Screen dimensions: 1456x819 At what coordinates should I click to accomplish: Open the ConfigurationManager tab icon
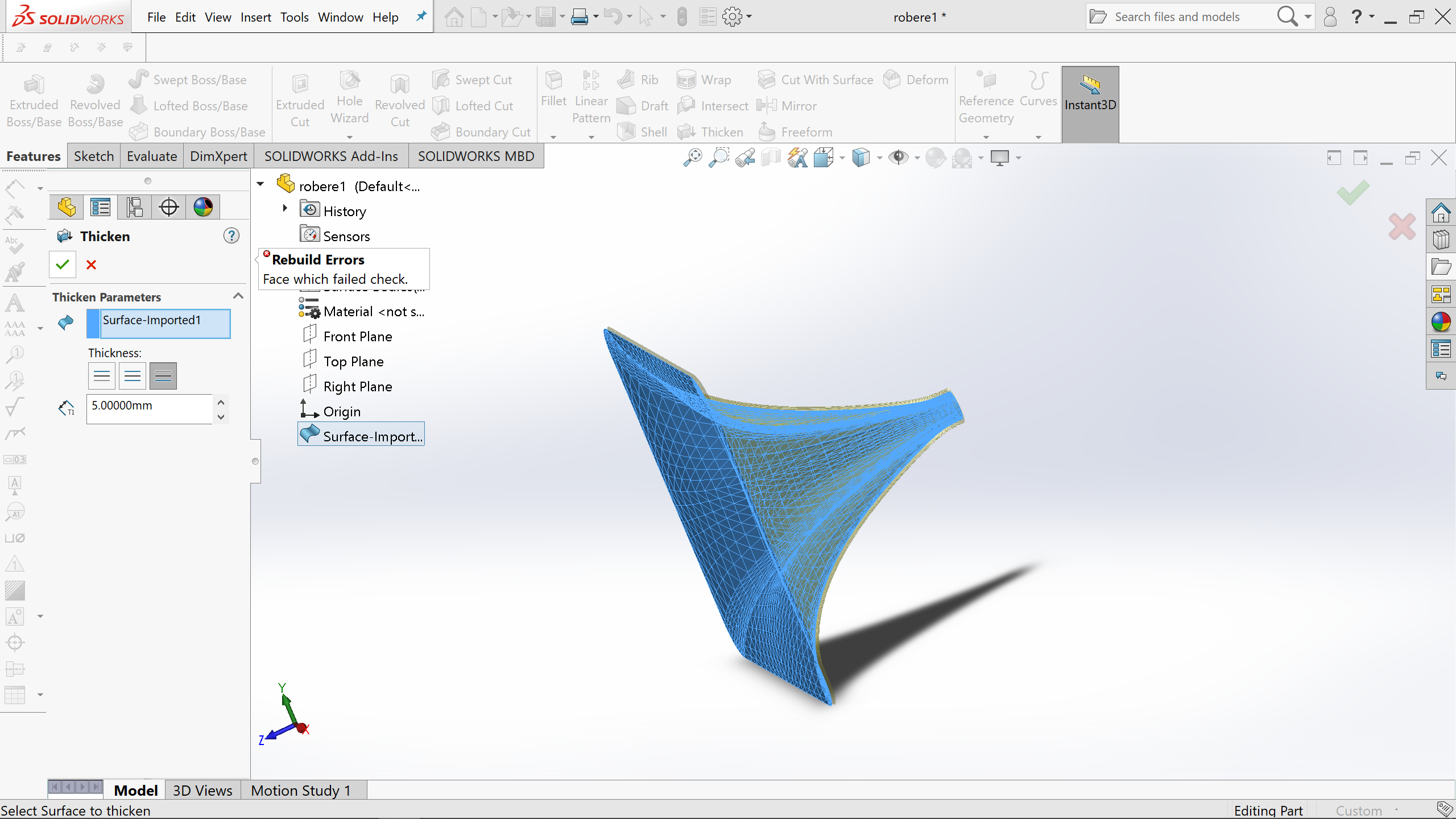tap(135, 207)
